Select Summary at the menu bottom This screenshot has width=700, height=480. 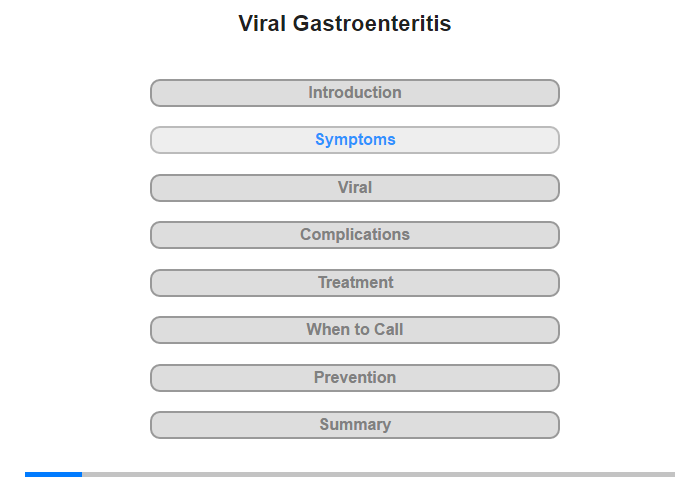pos(354,425)
